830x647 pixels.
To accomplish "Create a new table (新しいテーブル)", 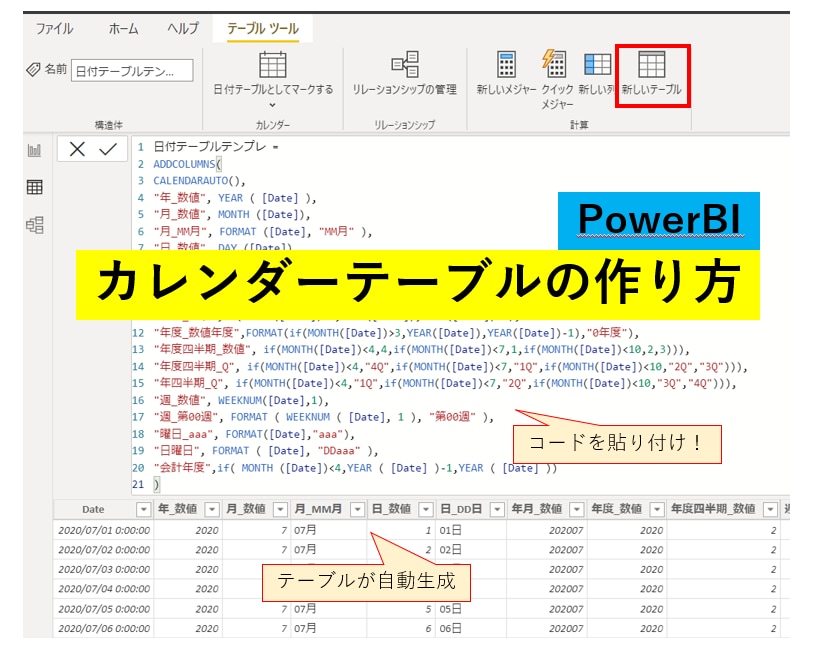I will tap(652, 74).
